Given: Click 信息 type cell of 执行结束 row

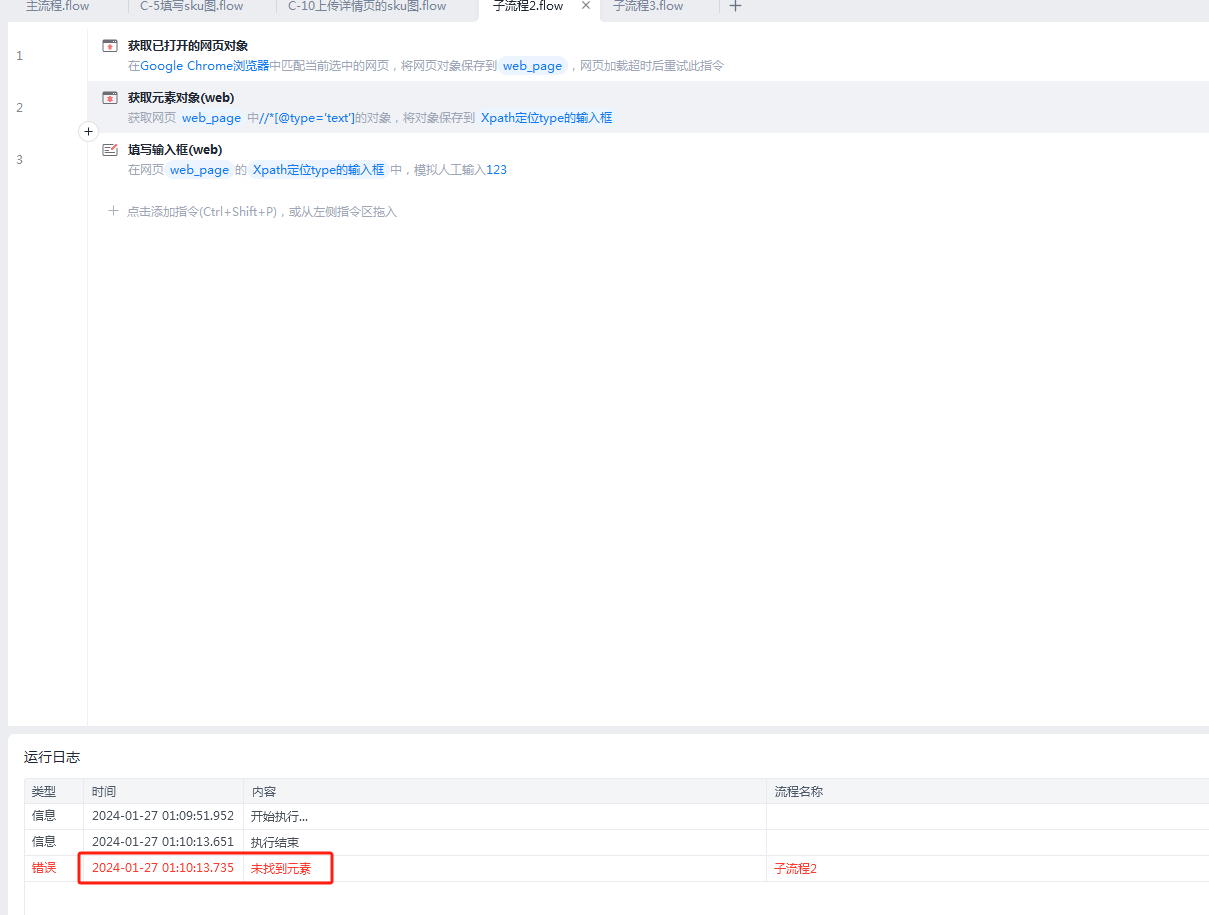Looking at the screenshot, I should [x=44, y=842].
